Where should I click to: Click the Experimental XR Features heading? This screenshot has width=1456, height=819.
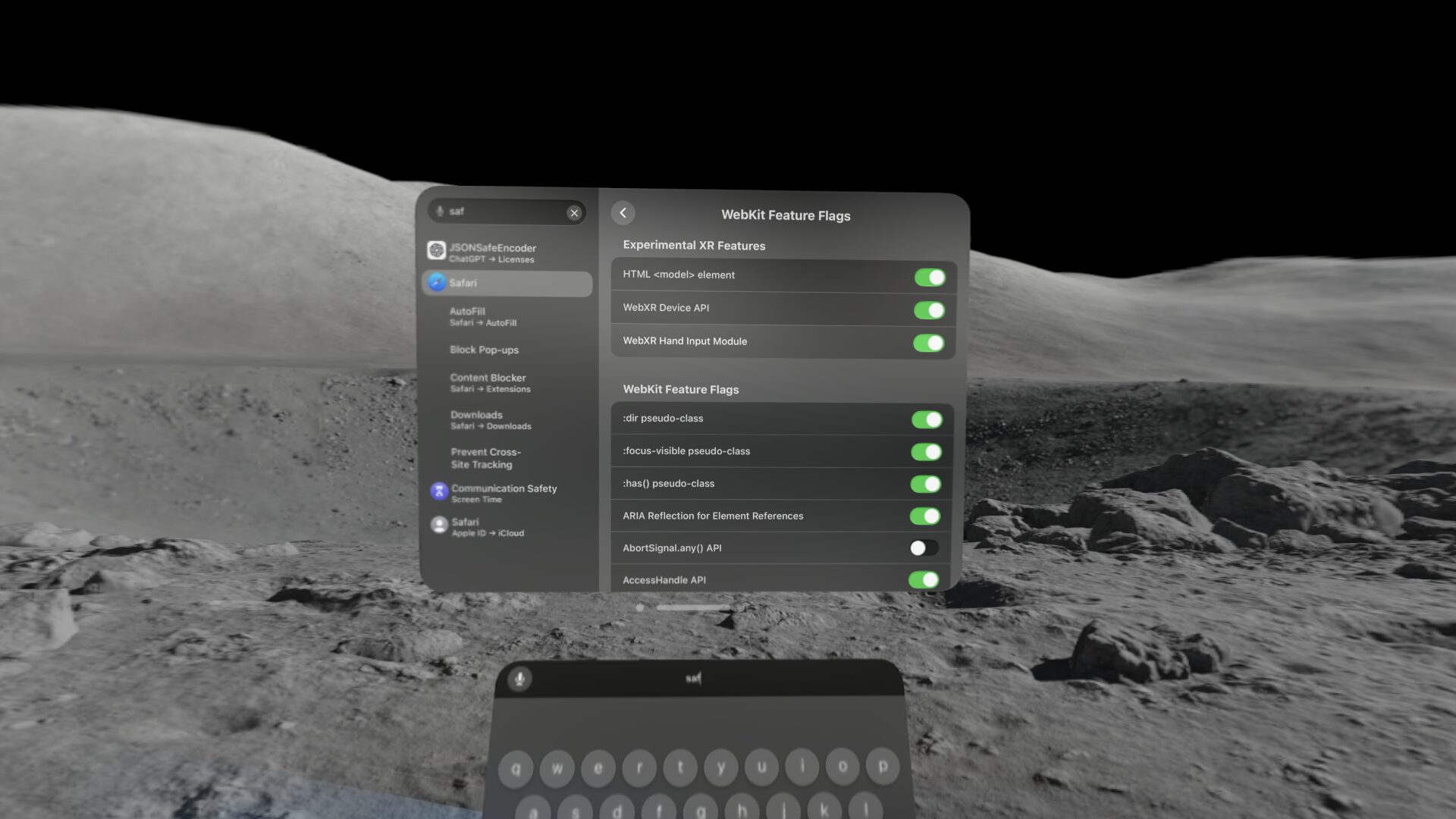click(694, 246)
